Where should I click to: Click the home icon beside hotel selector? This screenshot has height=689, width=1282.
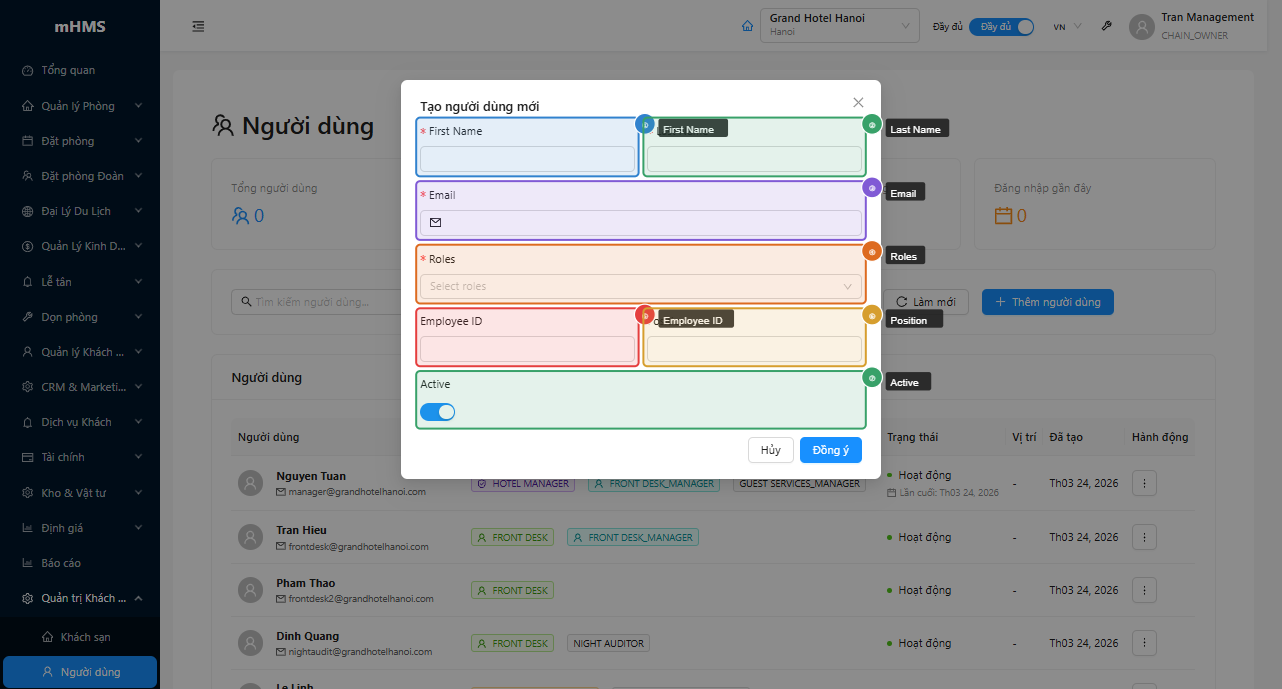click(747, 26)
